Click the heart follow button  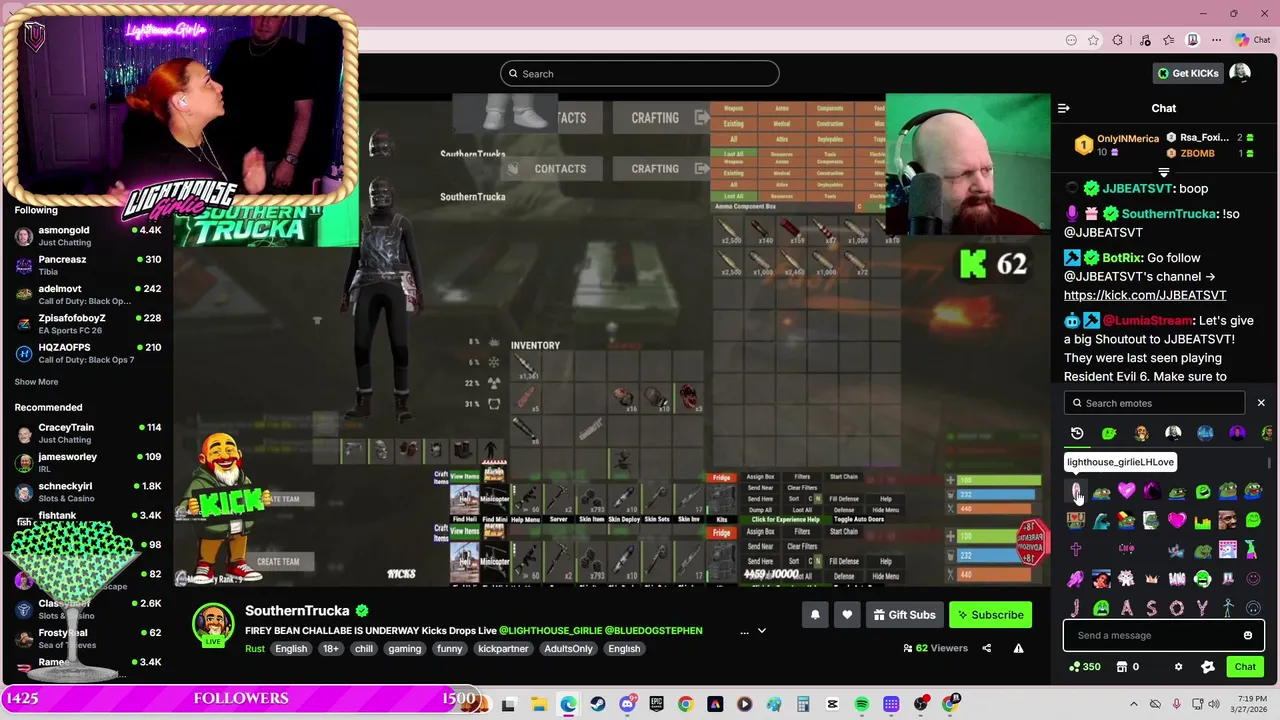tap(847, 615)
